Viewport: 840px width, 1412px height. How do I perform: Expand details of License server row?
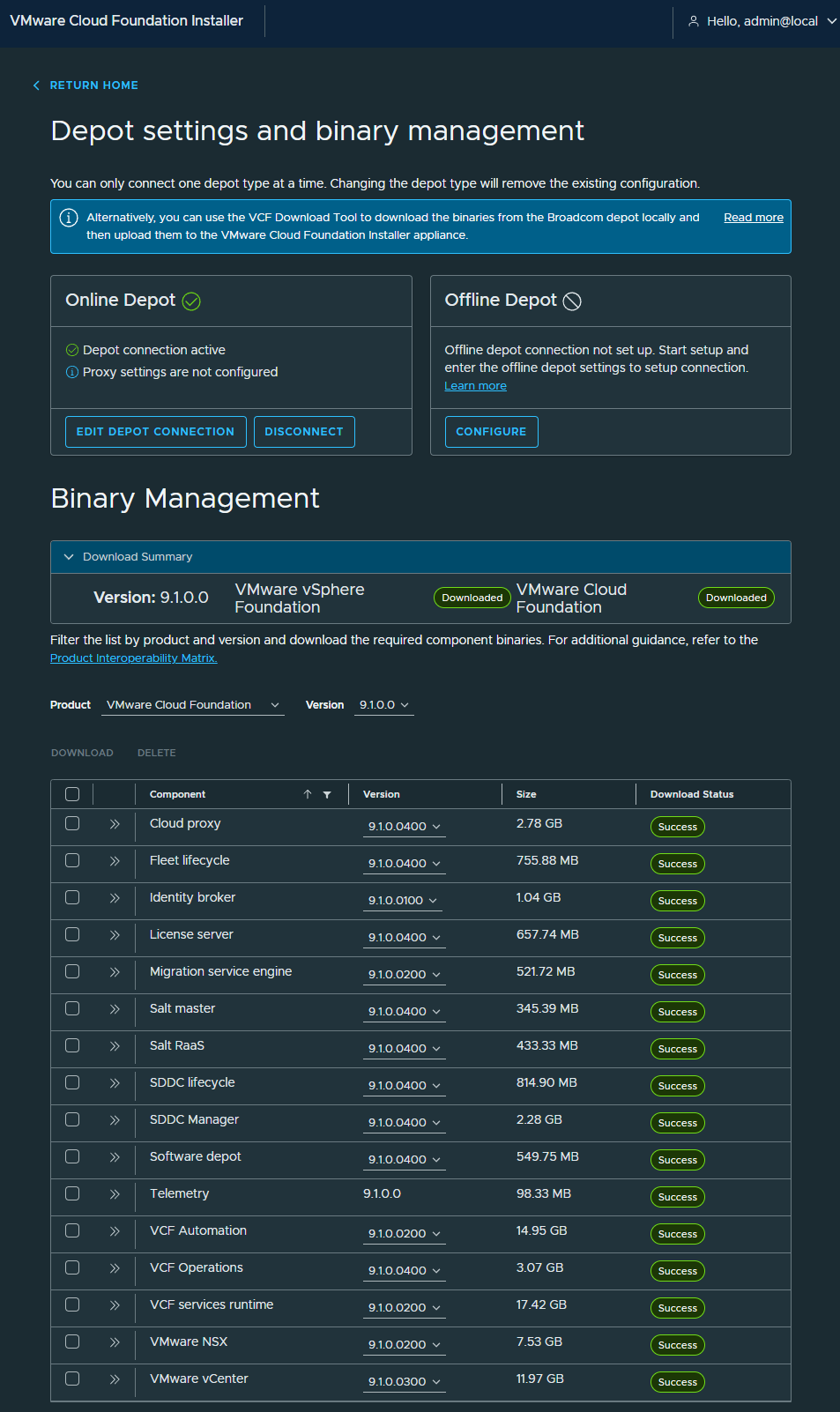tap(115, 935)
